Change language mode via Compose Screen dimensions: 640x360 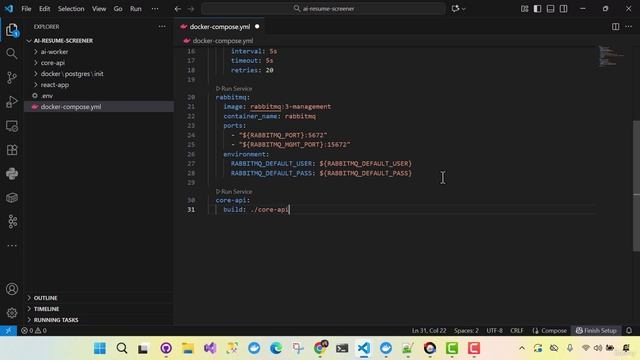pos(549,331)
